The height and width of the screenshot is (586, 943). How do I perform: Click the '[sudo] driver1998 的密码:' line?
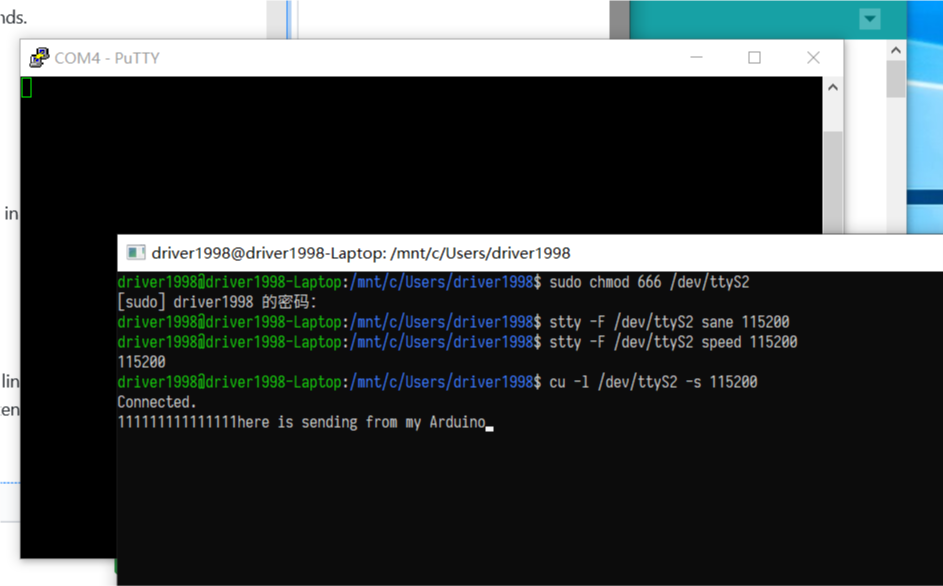pyautogui.click(x=217, y=302)
